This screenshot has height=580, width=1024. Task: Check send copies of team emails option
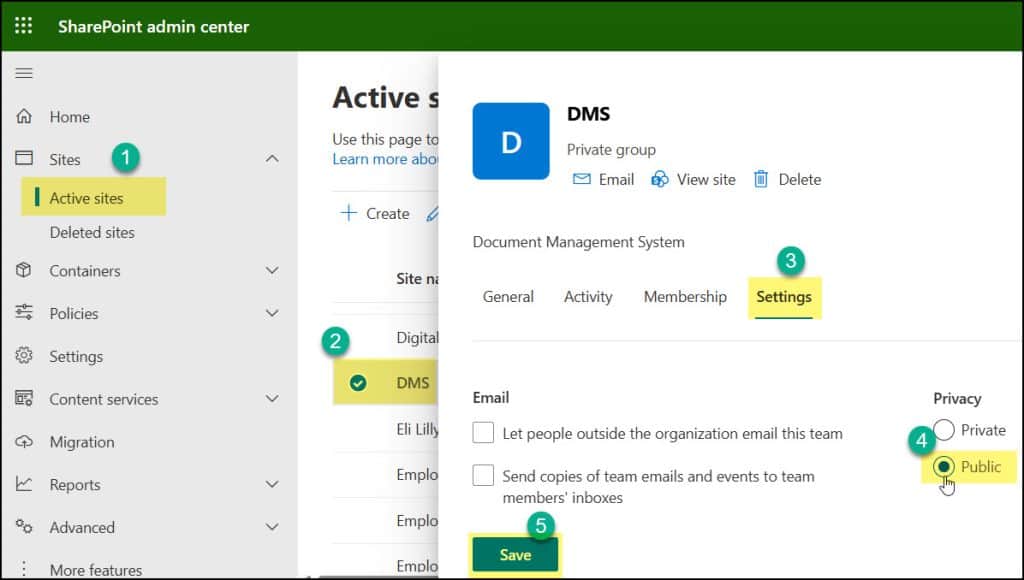(483, 475)
